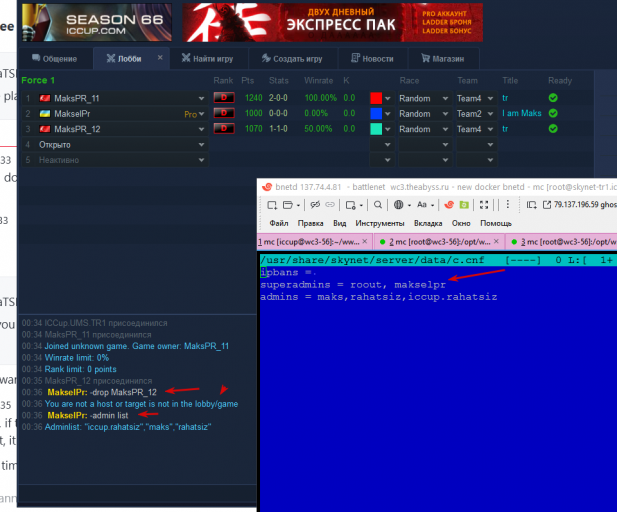Click the add-tab icon left of 79.137.196.59
Image resolution: width=617 pixels, height=512 pixels.
pos(532,205)
